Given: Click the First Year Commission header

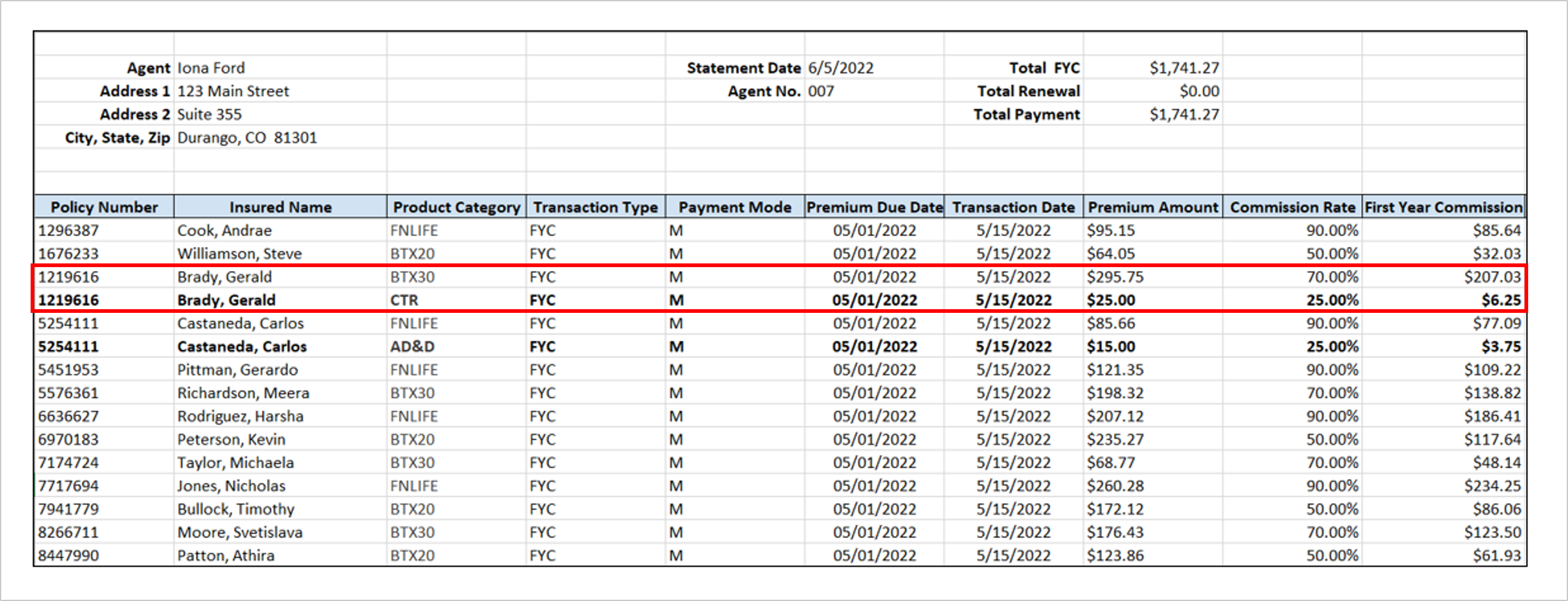Looking at the screenshot, I should click(1443, 207).
